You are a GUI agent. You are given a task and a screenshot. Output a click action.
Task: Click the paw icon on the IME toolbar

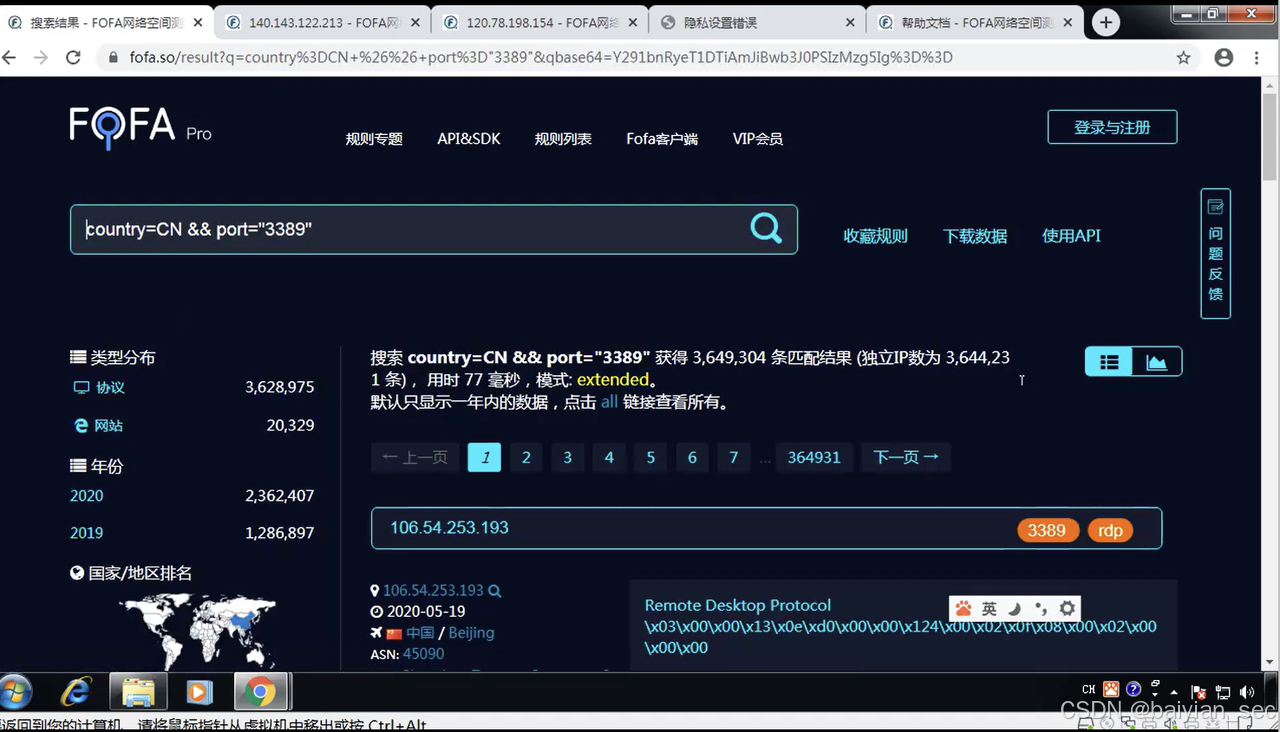pyautogui.click(x=963, y=608)
